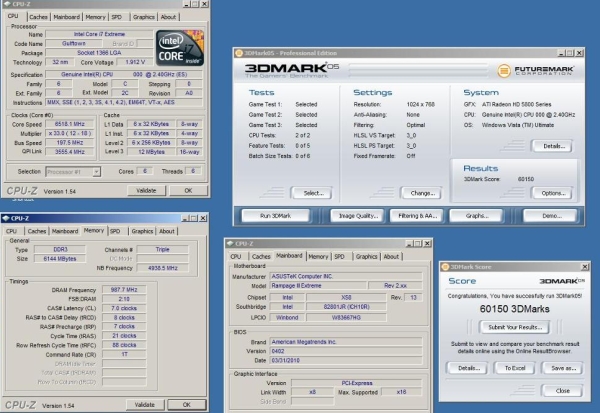
Task: Click the CPU-Z Memory window title bar icon
Action: [x=6, y=218]
